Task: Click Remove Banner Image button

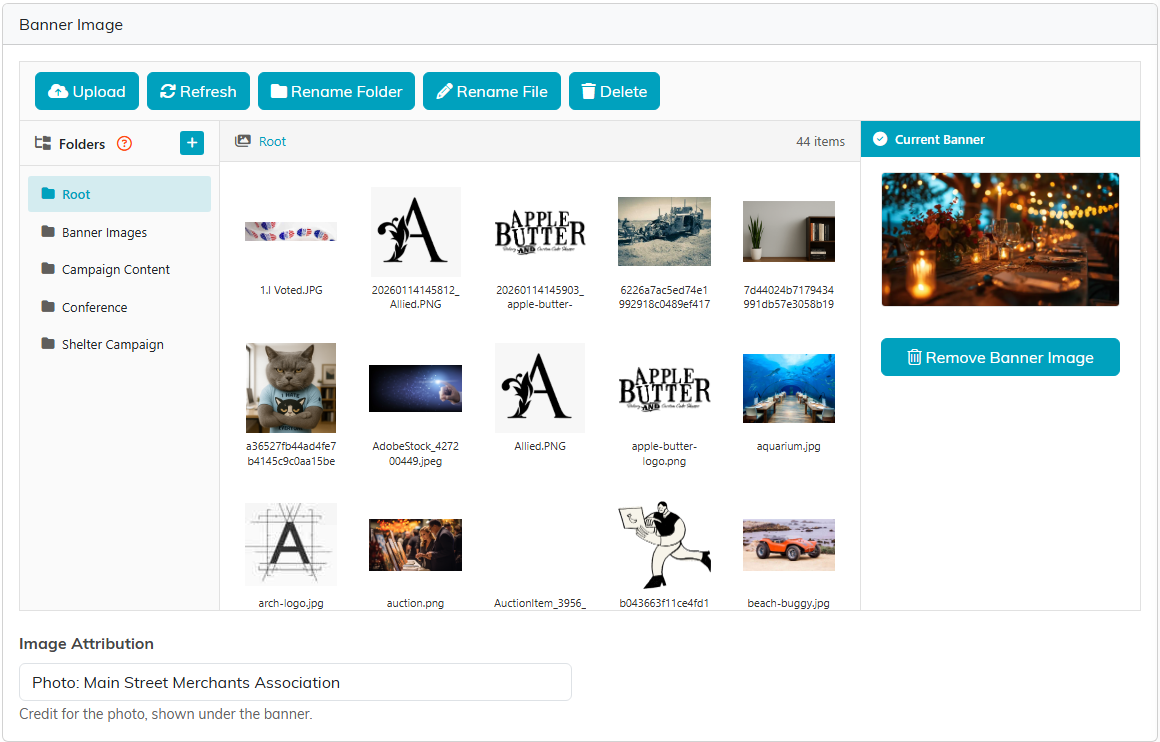Action: (1000, 357)
